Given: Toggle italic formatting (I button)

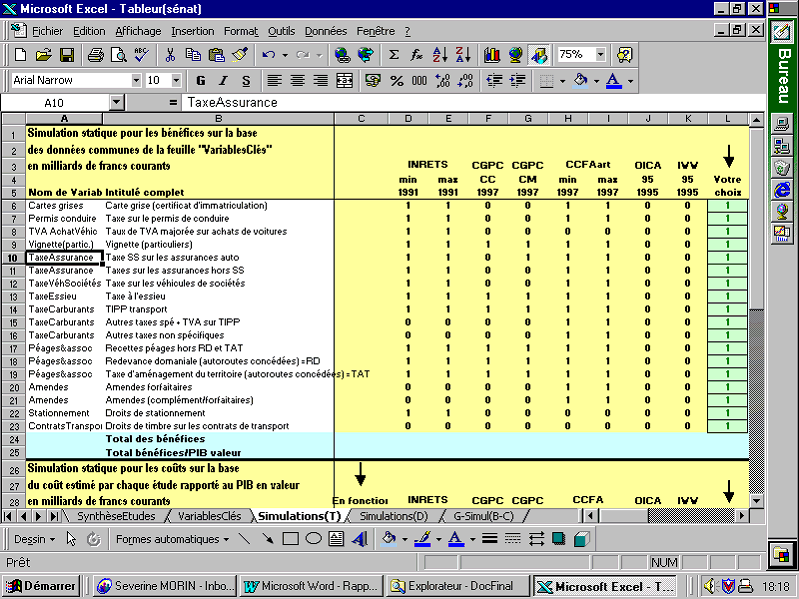Looking at the screenshot, I should 224,80.
